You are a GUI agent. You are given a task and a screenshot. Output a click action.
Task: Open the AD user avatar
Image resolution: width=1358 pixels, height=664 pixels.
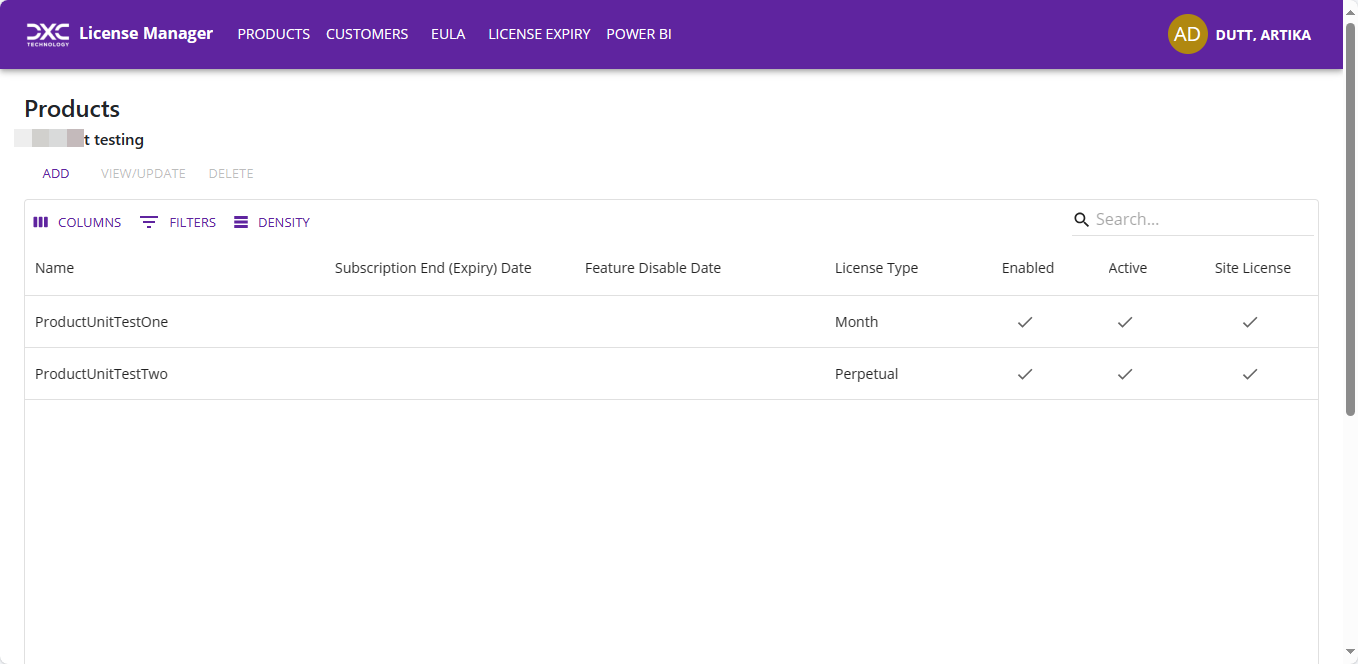pos(1187,34)
